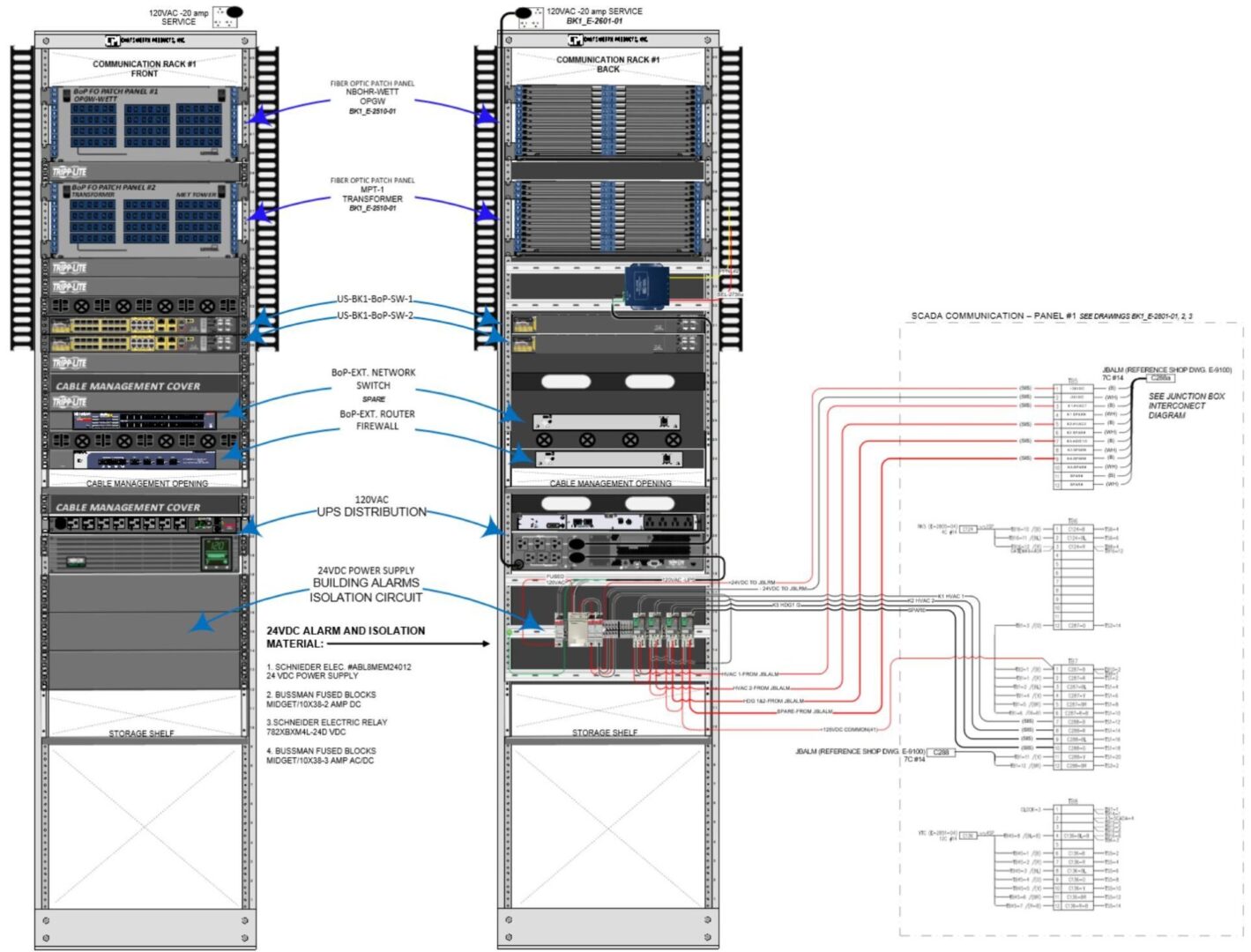Click the TB7 terminal block header
Screen dimensions: 1251x952
[x=1073, y=661]
